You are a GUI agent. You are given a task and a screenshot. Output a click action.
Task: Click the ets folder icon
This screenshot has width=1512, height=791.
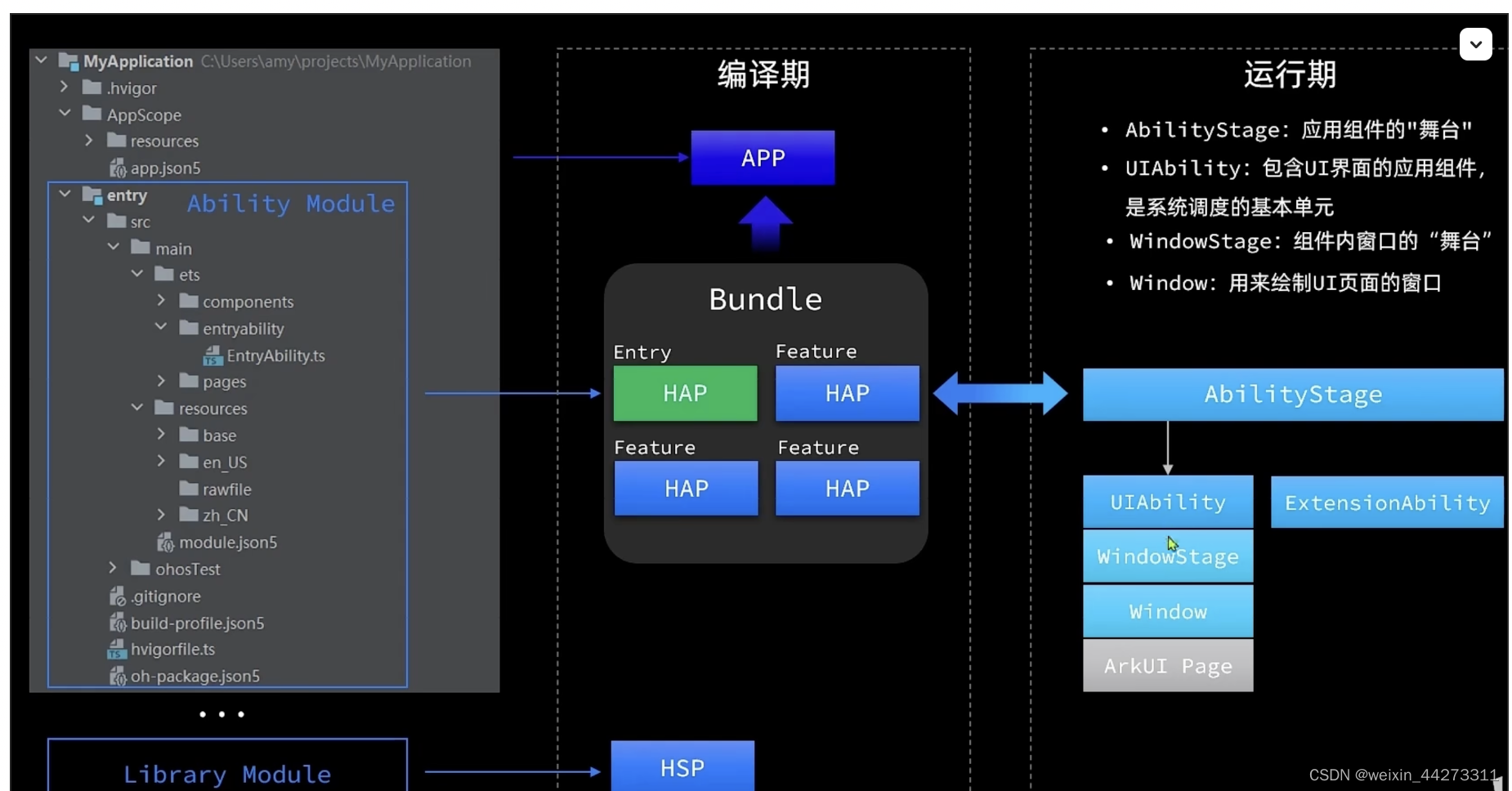point(164,274)
